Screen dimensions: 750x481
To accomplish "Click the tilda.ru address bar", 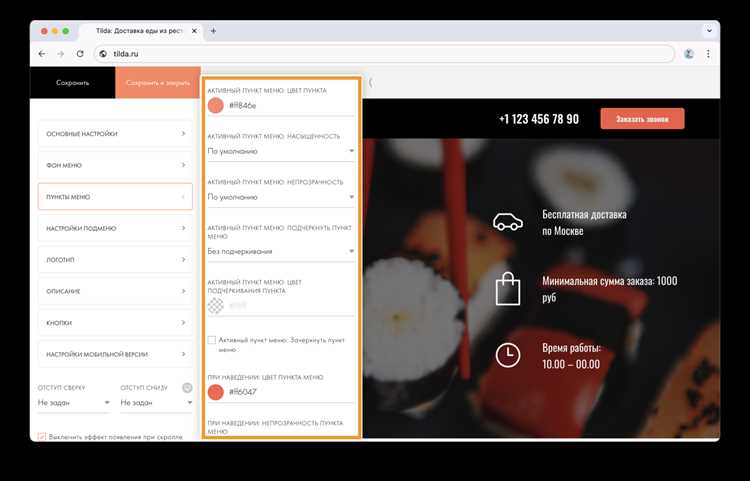I will tap(384, 54).
